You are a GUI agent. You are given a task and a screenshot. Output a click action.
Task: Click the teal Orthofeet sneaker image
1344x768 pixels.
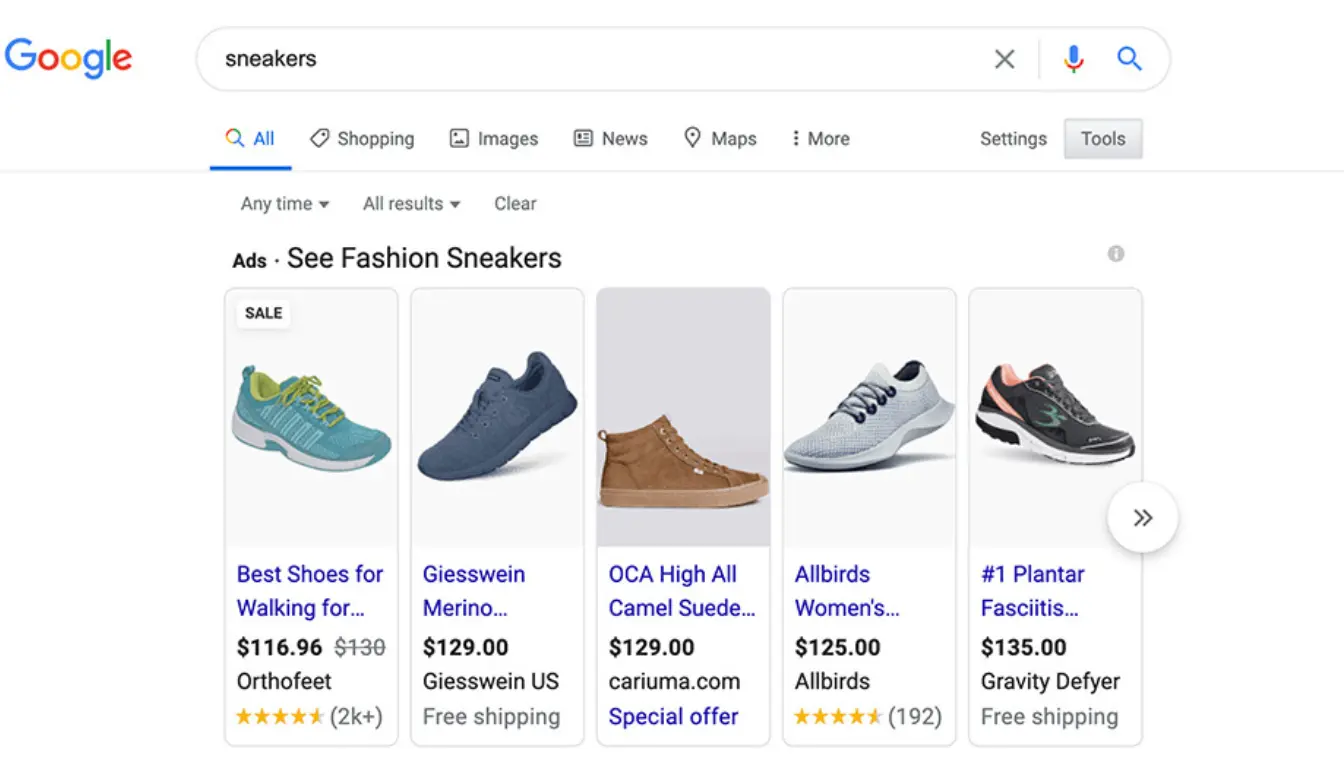311,418
